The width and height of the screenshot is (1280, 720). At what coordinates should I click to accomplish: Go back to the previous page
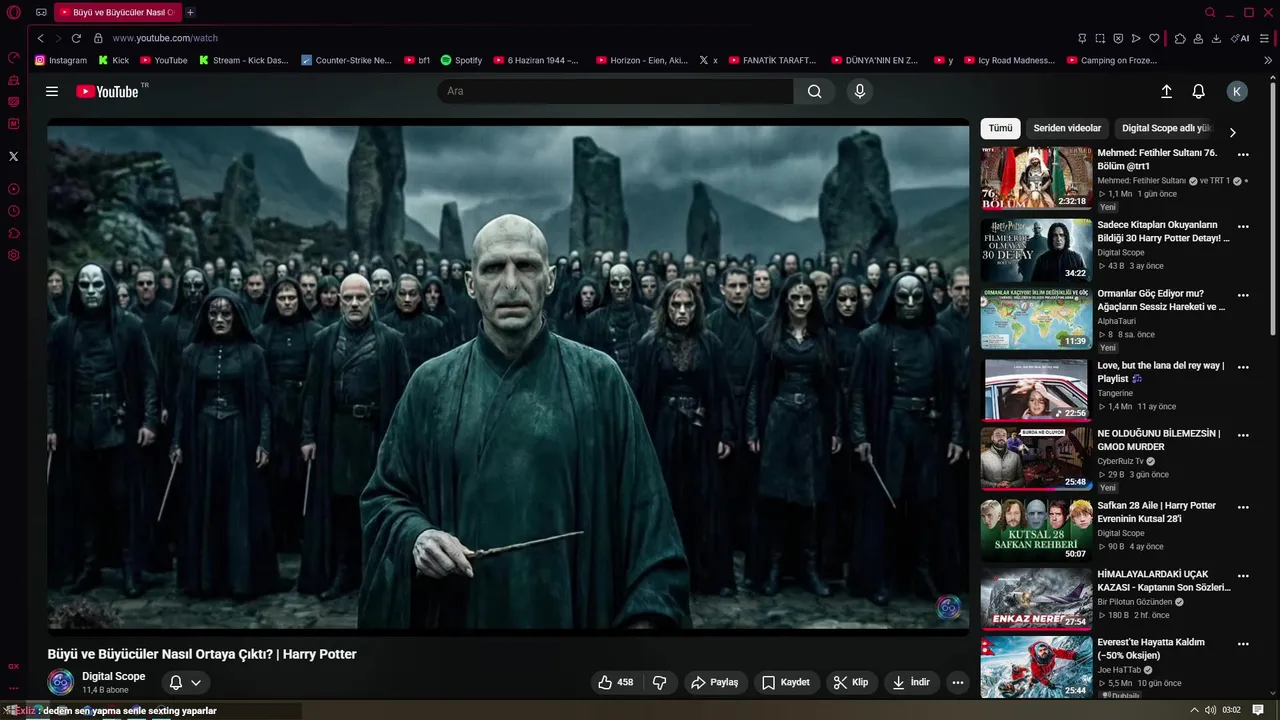point(40,38)
